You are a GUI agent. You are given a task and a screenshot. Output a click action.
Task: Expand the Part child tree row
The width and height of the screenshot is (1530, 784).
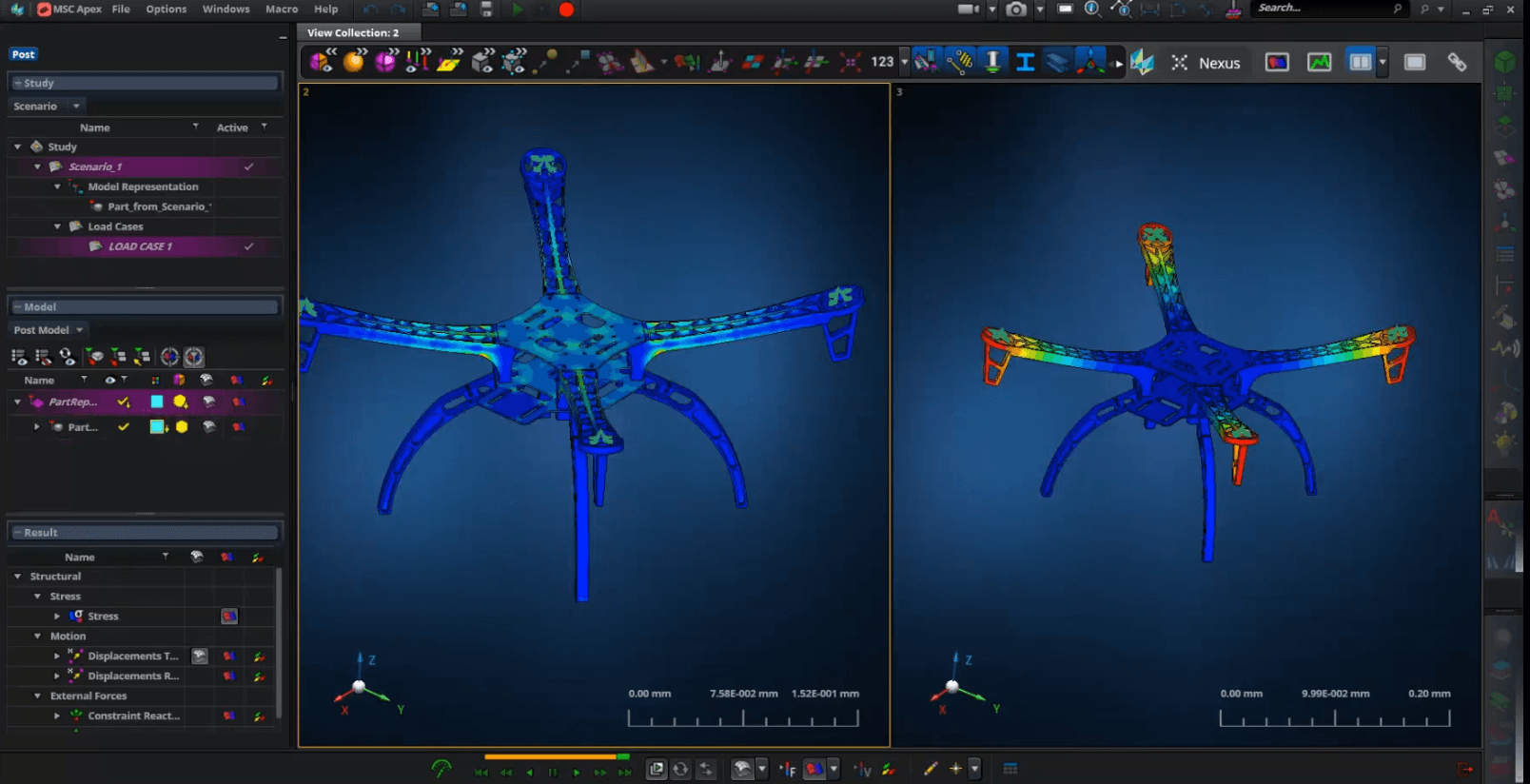pos(37,426)
